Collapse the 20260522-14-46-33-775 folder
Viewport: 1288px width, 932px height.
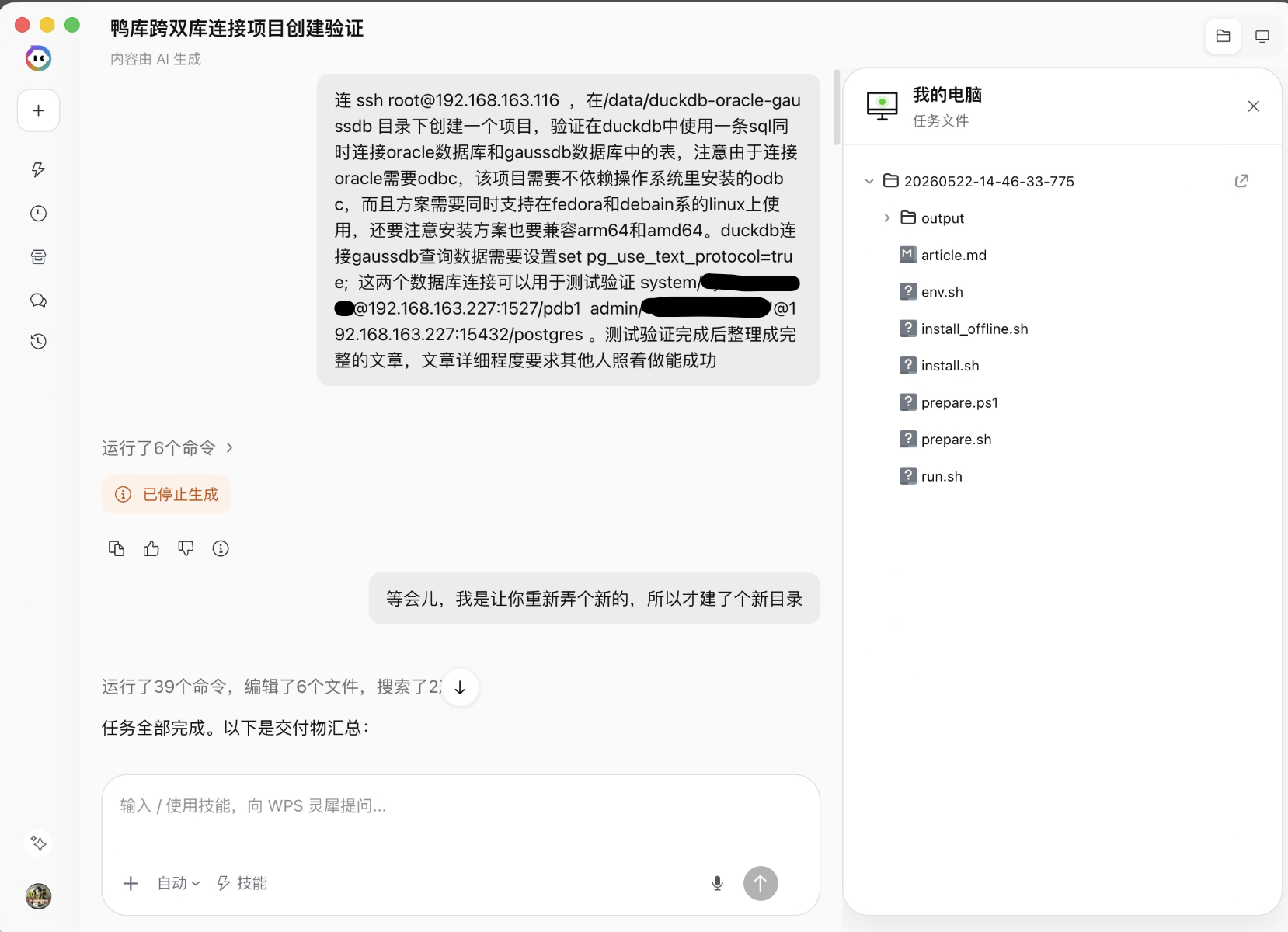pos(869,181)
